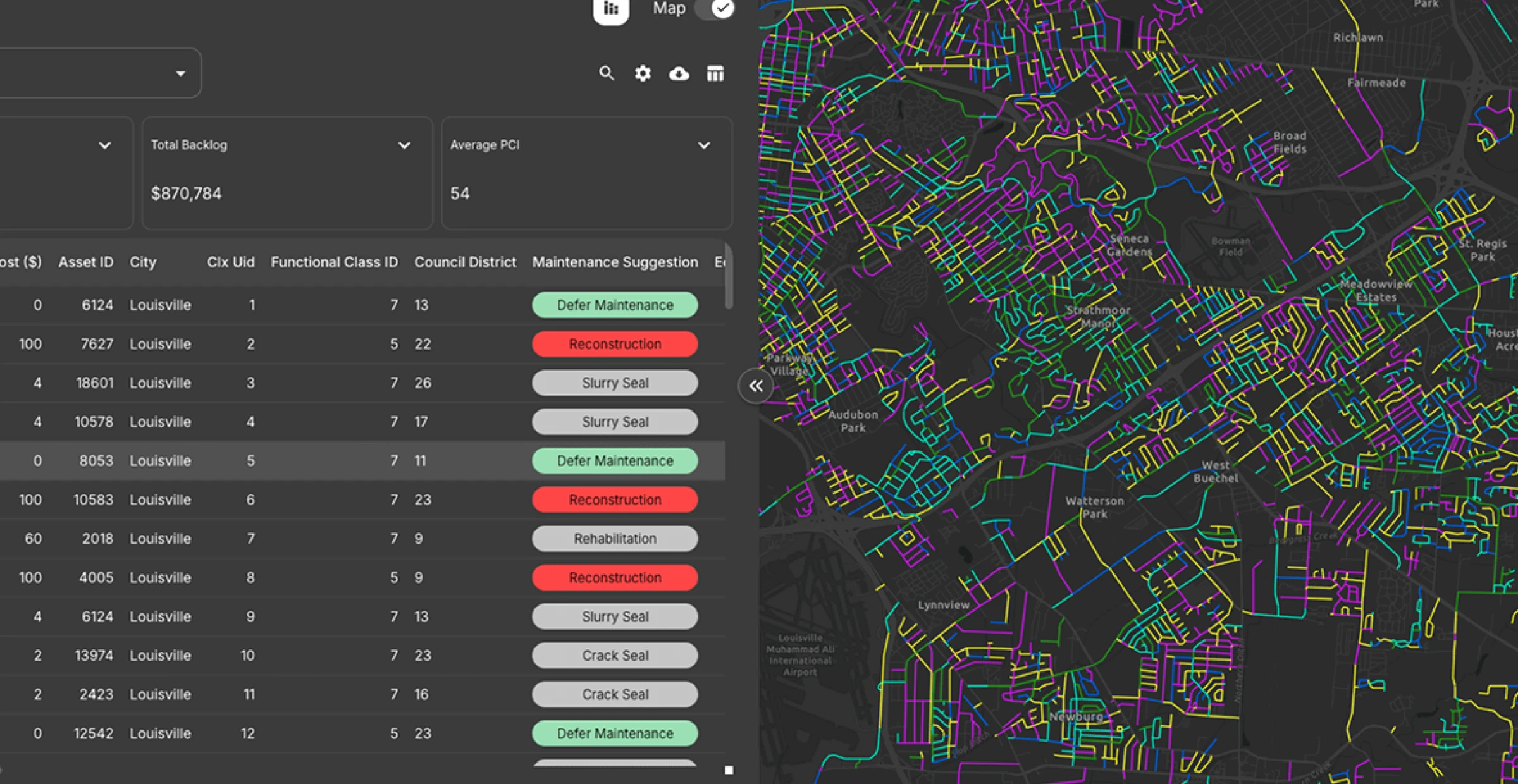Click Defer Maintenance tag for asset 8053
This screenshot has height=784, width=1518.
[615, 461]
